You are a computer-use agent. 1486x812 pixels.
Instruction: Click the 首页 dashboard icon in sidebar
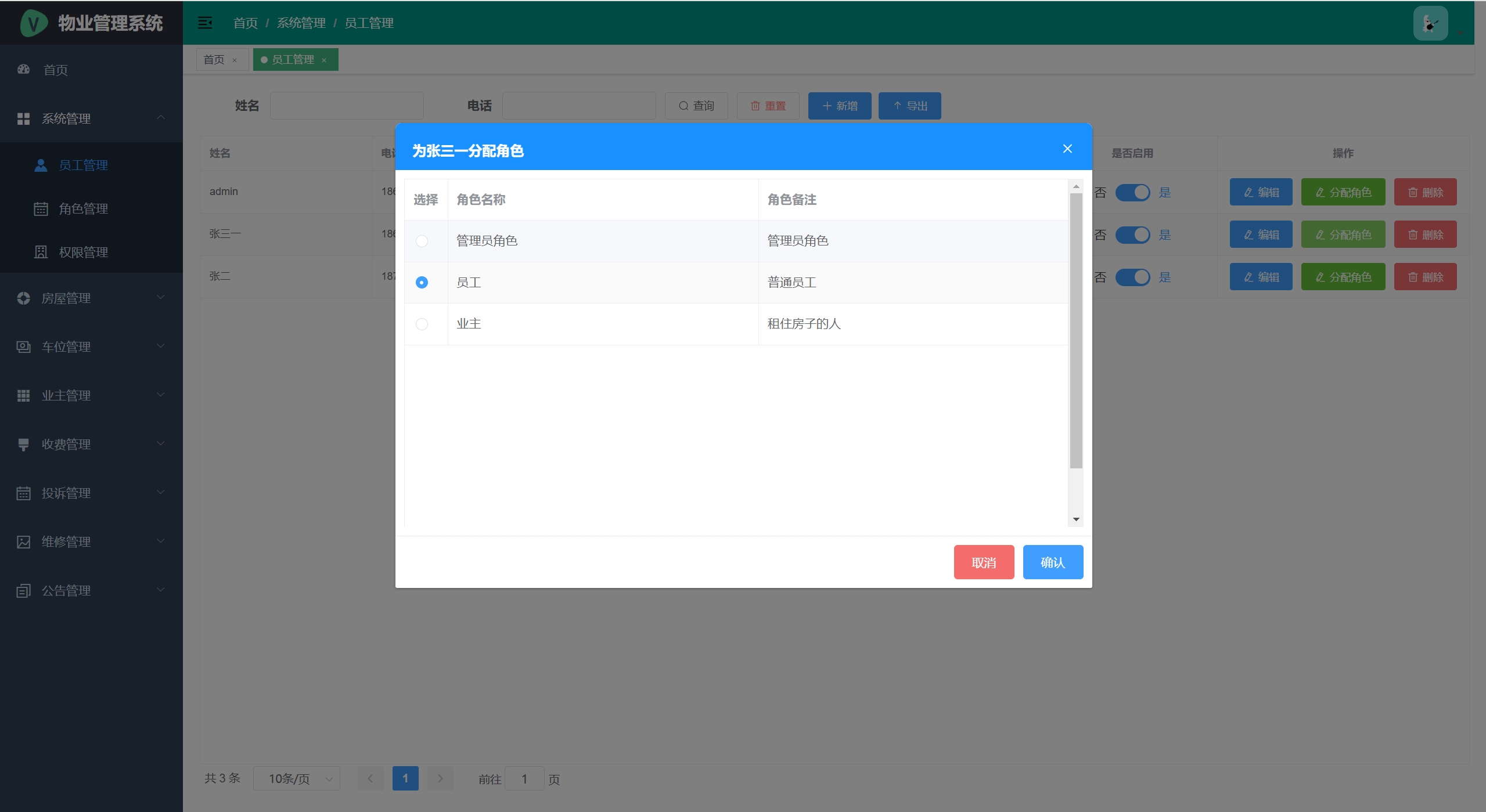tap(23, 70)
